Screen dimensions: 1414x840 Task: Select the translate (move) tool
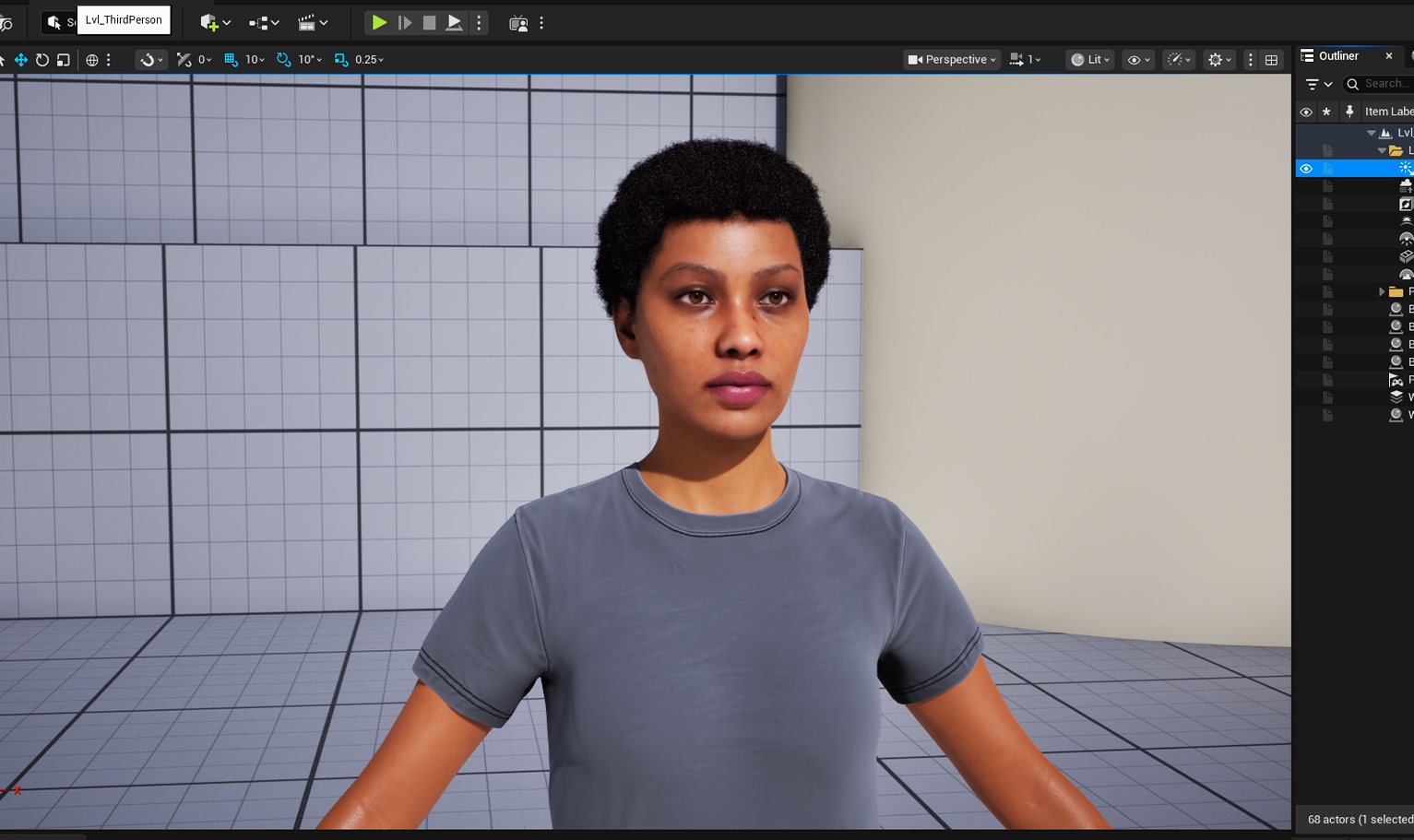(x=20, y=59)
